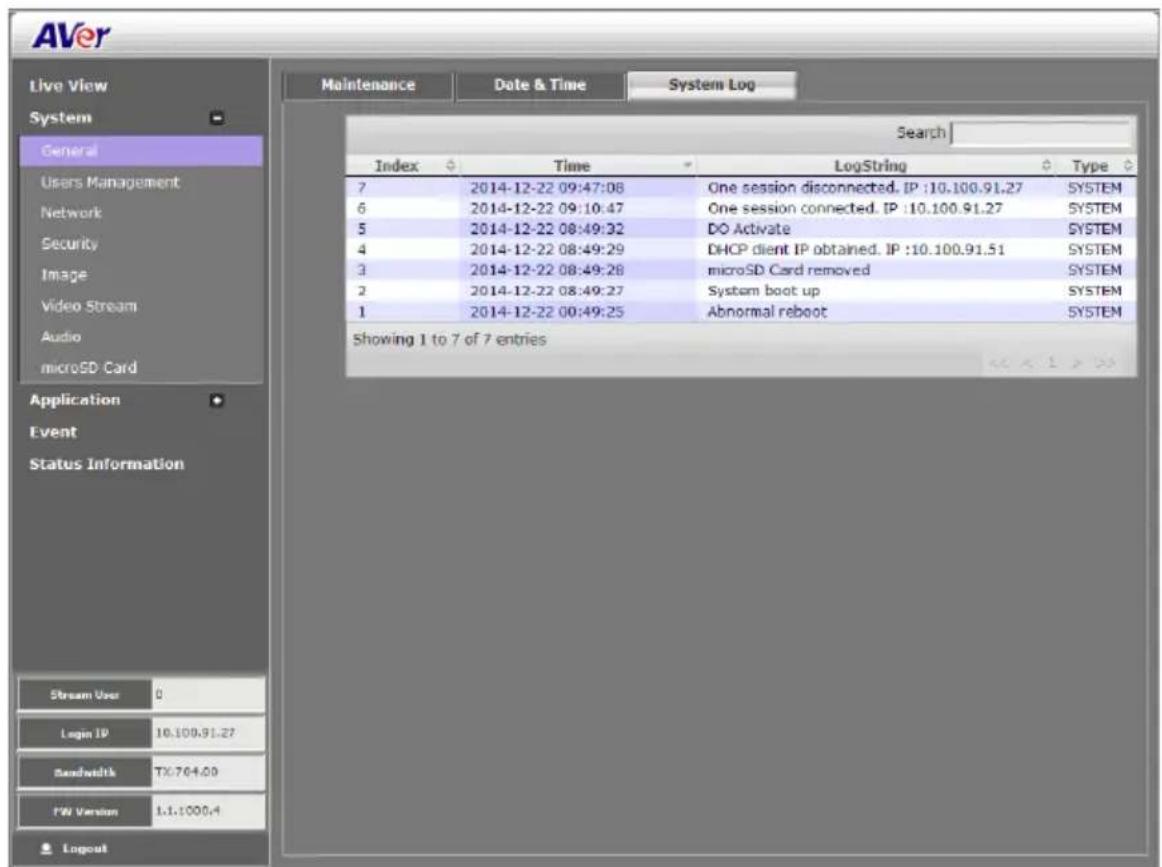Click 'Showing 1 to 7 of 7 entries' text
The width and height of the screenshot is (1162, 867).
coord(449,339)
